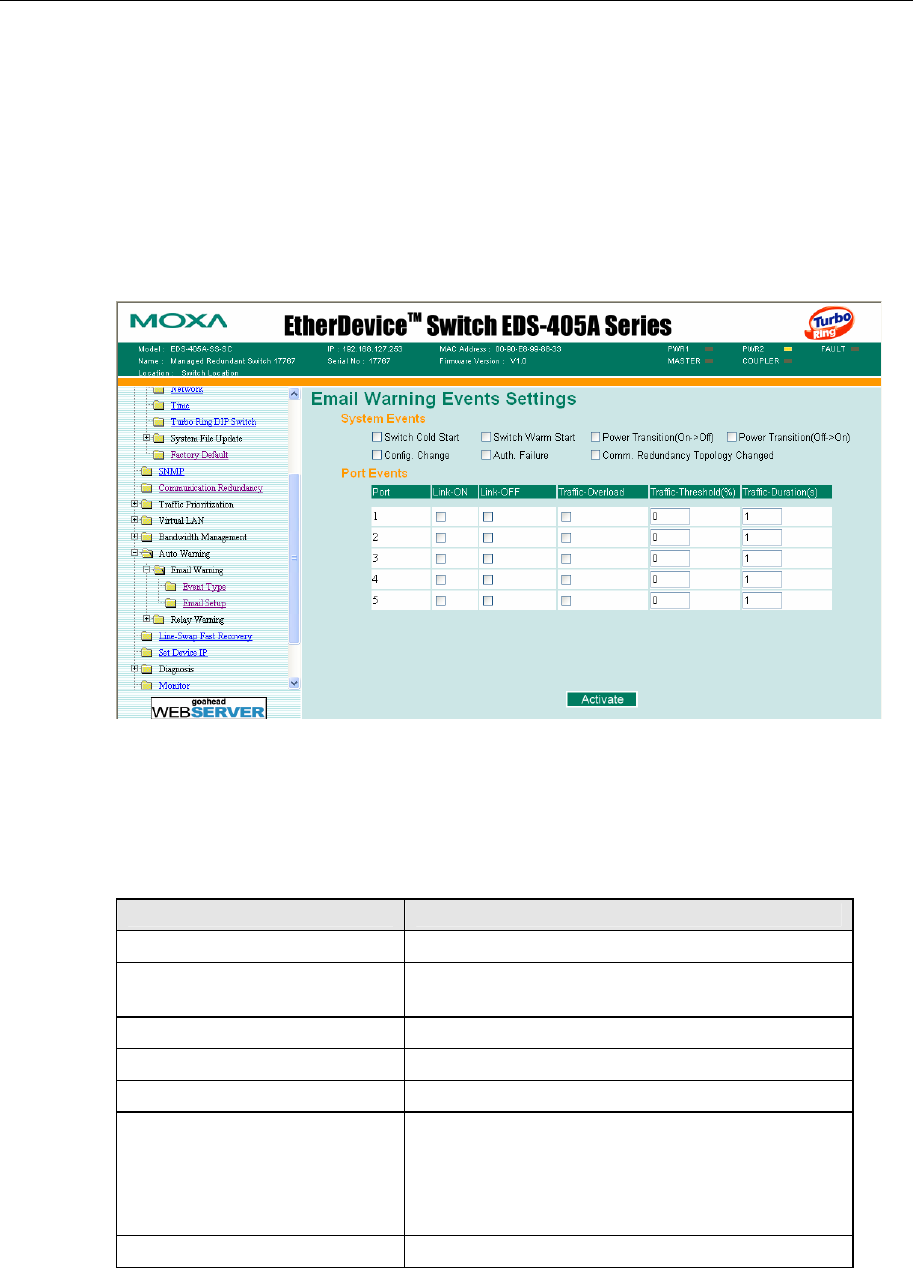Check Link-ON for port 1
913x1268 pixels.
pyautogui.click(x=441, y=517)
